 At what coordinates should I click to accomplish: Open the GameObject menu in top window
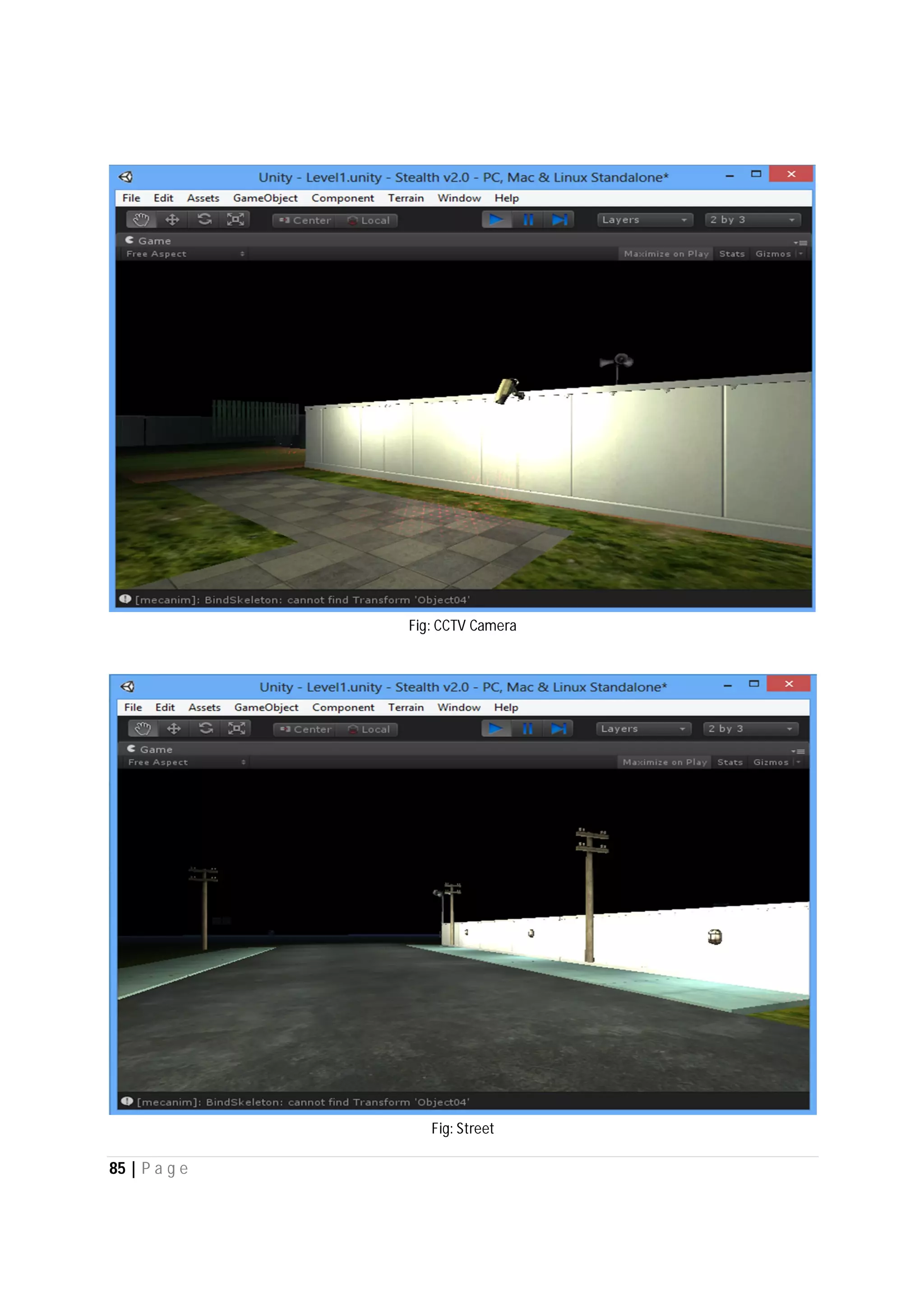pos(265,198)
